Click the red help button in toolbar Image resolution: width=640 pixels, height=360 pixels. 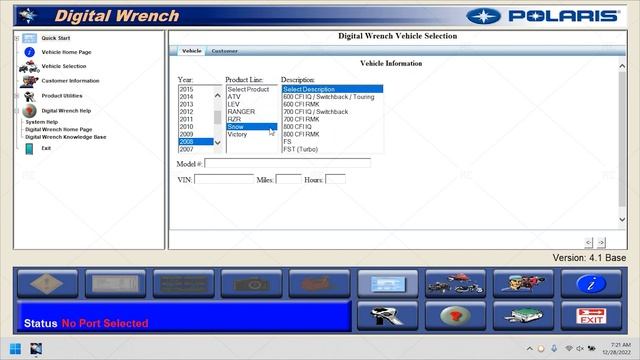pyautogui.click(x=456, y=316)
